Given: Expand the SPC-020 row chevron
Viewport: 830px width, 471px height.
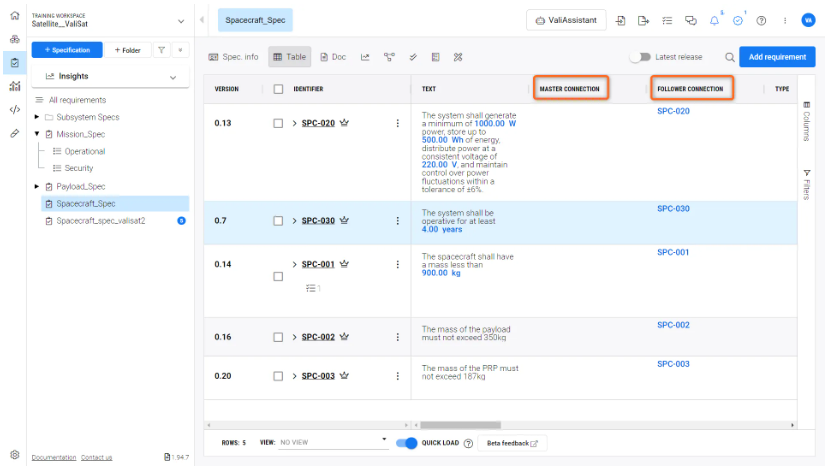Looking at the screenshot, I should (x=294, y=123).
